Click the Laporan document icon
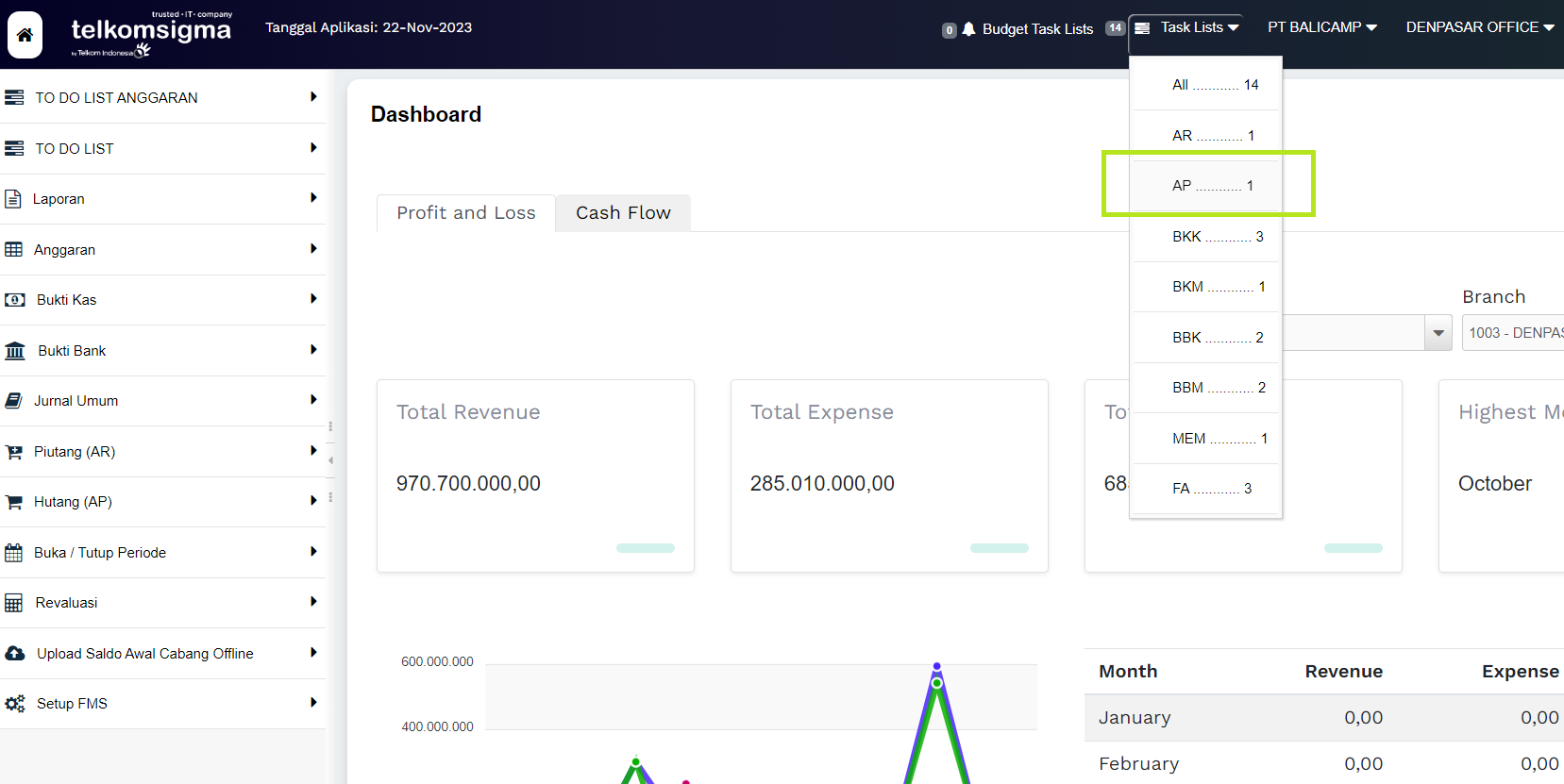Image resolution: width=1564 pixels, height=784 pixels. tap(13, 199)
